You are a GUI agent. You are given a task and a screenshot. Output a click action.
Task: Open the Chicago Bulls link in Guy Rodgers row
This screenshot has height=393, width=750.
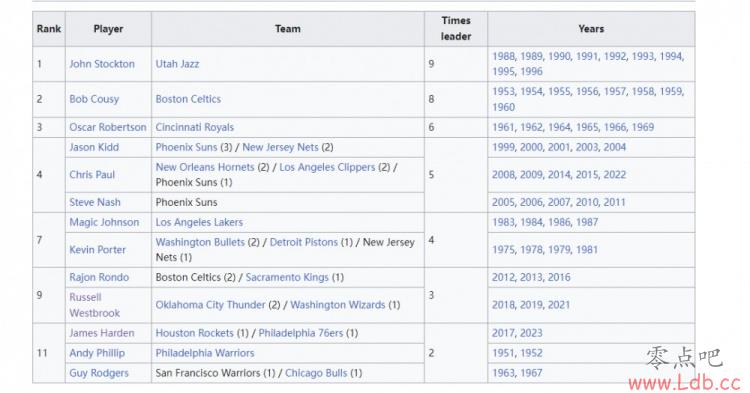tap(316, 373)
